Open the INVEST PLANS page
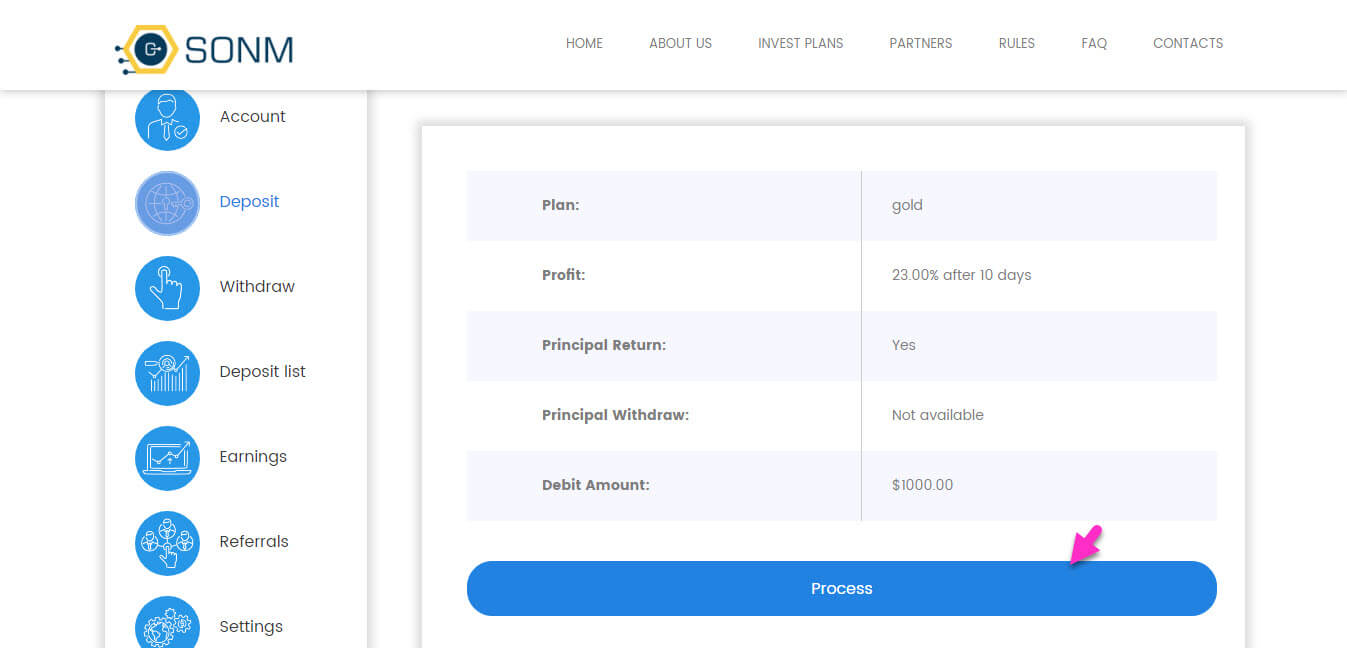 pos(800,43)
